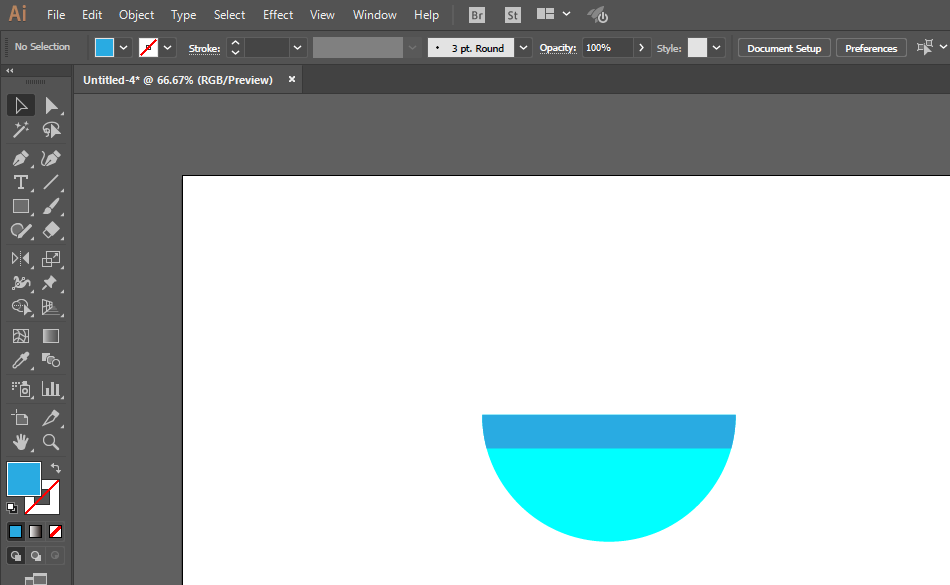This screenshot has height=585, width=950.
Task: Select the Mesh tool
Action: point(21,336)
